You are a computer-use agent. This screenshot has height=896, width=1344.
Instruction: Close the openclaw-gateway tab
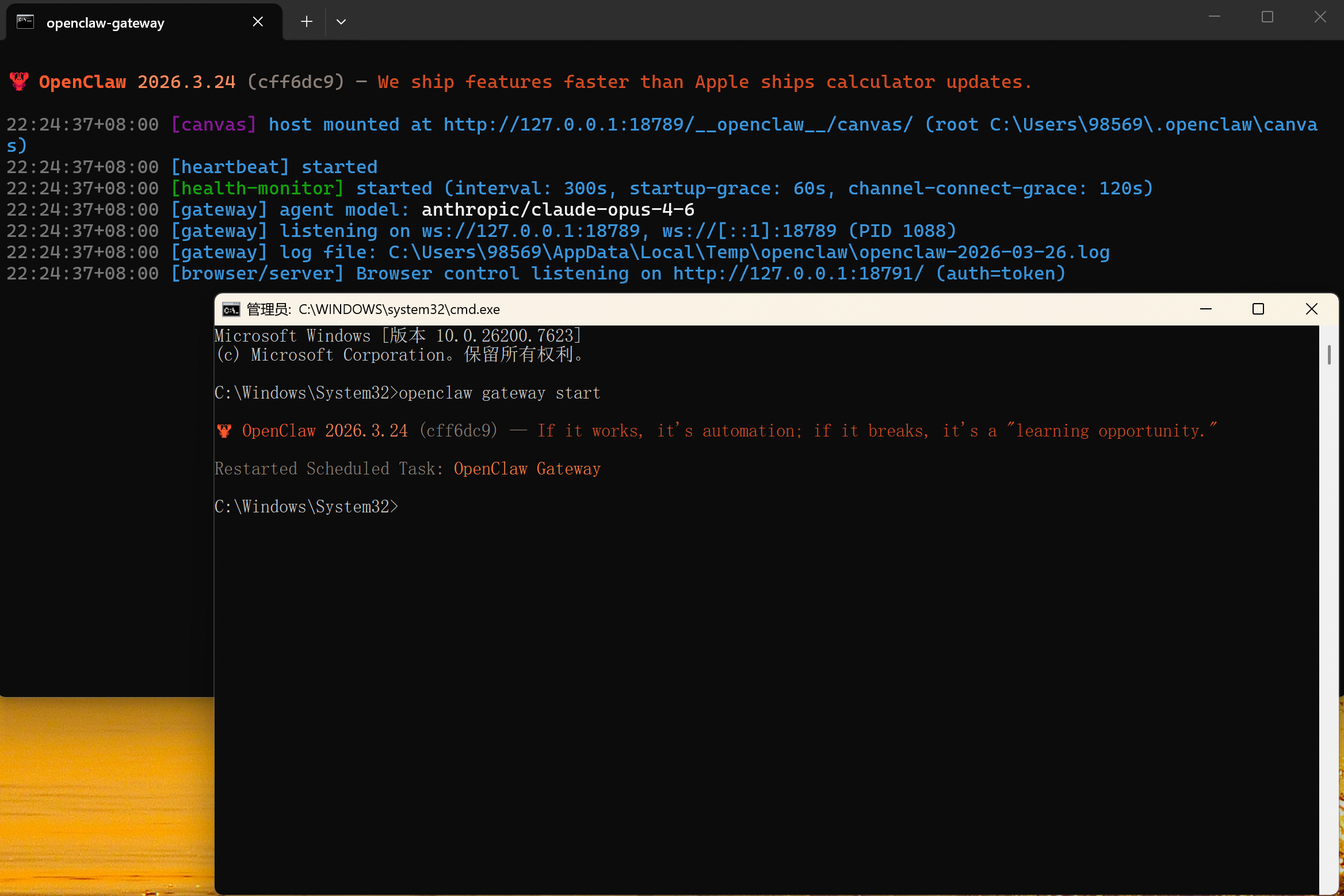pyautogui.click(x=258, y=22)
